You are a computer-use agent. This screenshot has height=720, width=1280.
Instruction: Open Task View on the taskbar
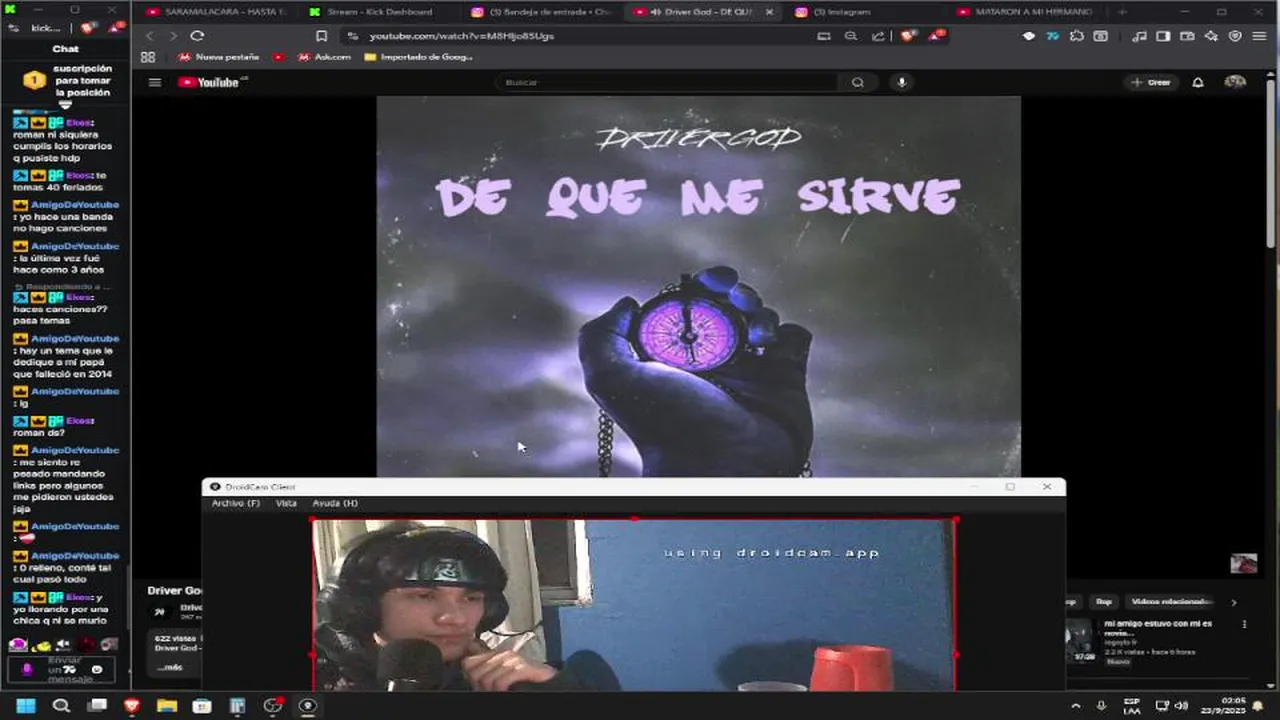(x=97, y=706)
